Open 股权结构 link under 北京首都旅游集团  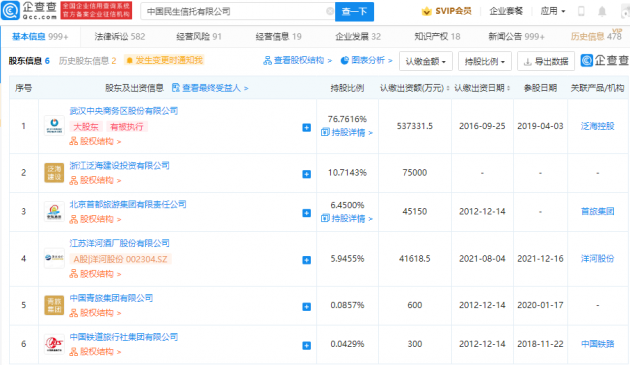pos(95,219)
